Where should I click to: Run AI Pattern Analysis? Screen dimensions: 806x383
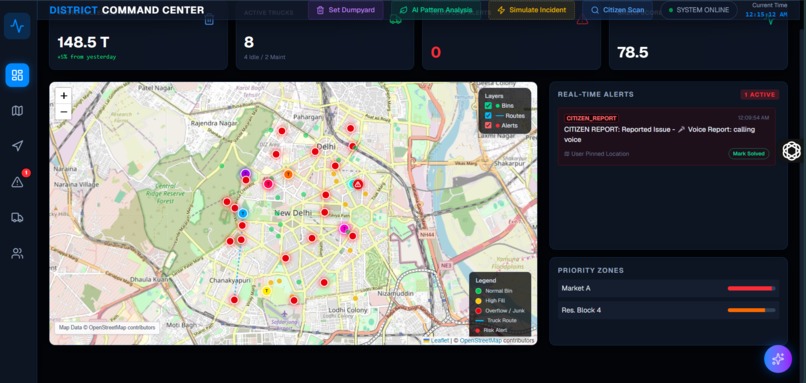tap(436, 10)
